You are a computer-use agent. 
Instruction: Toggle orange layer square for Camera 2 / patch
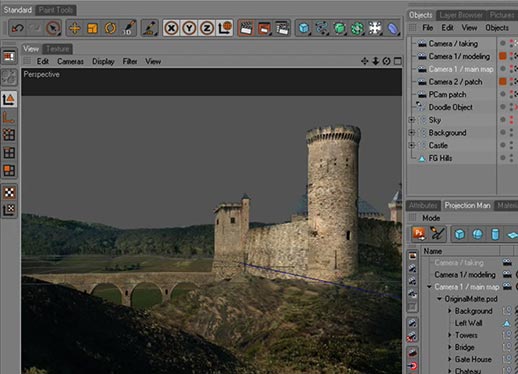(x=503, y=81)
